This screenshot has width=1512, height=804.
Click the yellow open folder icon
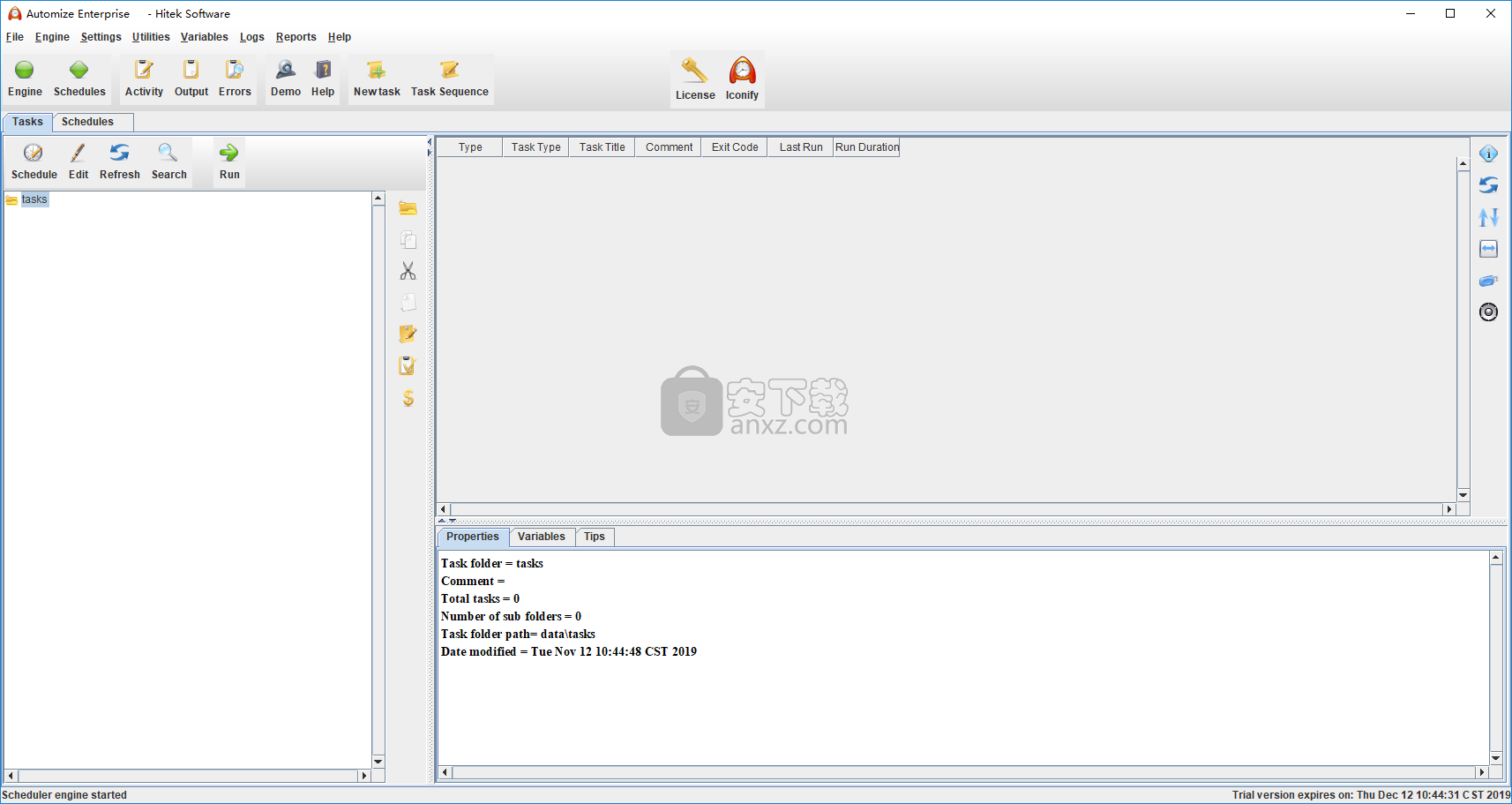(x=408, y=208)
